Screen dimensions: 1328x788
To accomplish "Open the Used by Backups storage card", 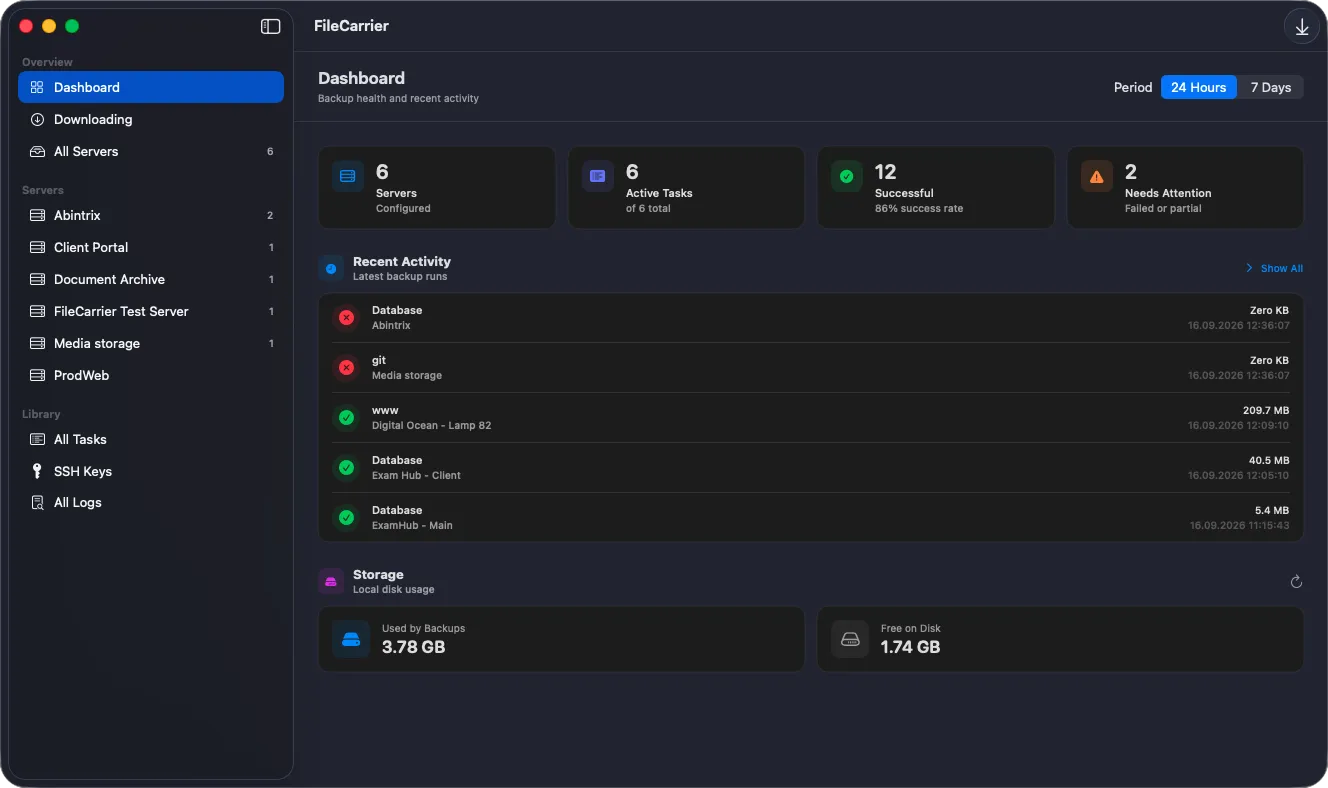I will click(561, 639).
